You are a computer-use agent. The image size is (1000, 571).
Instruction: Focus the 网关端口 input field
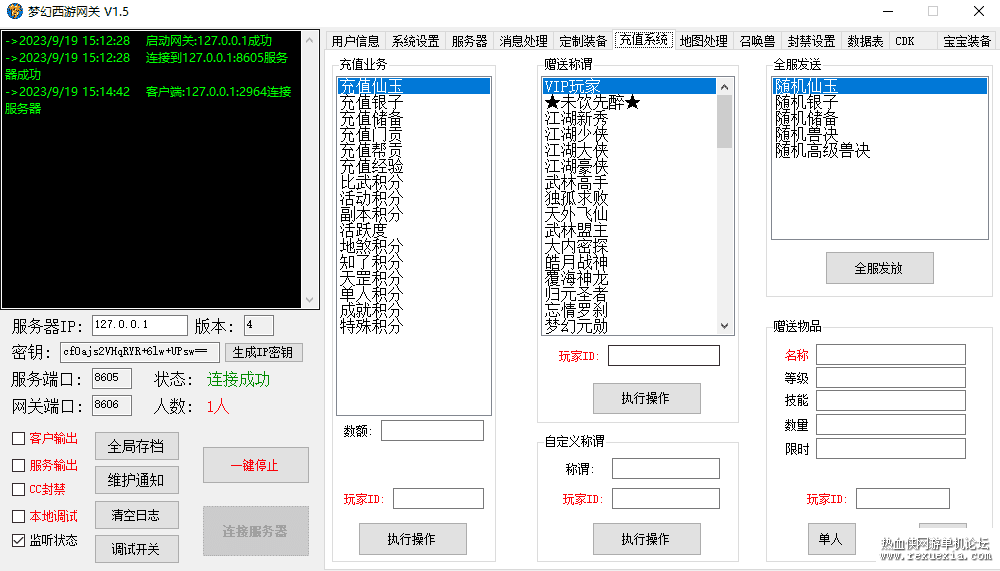pos(112,404)
